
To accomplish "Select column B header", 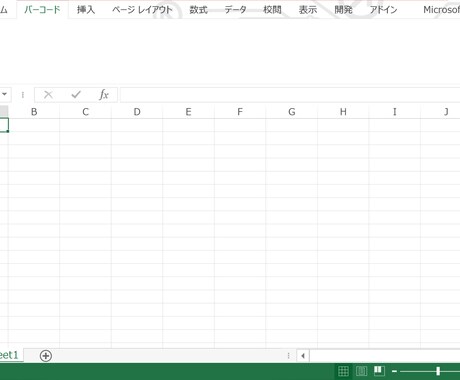I will 34,112.
